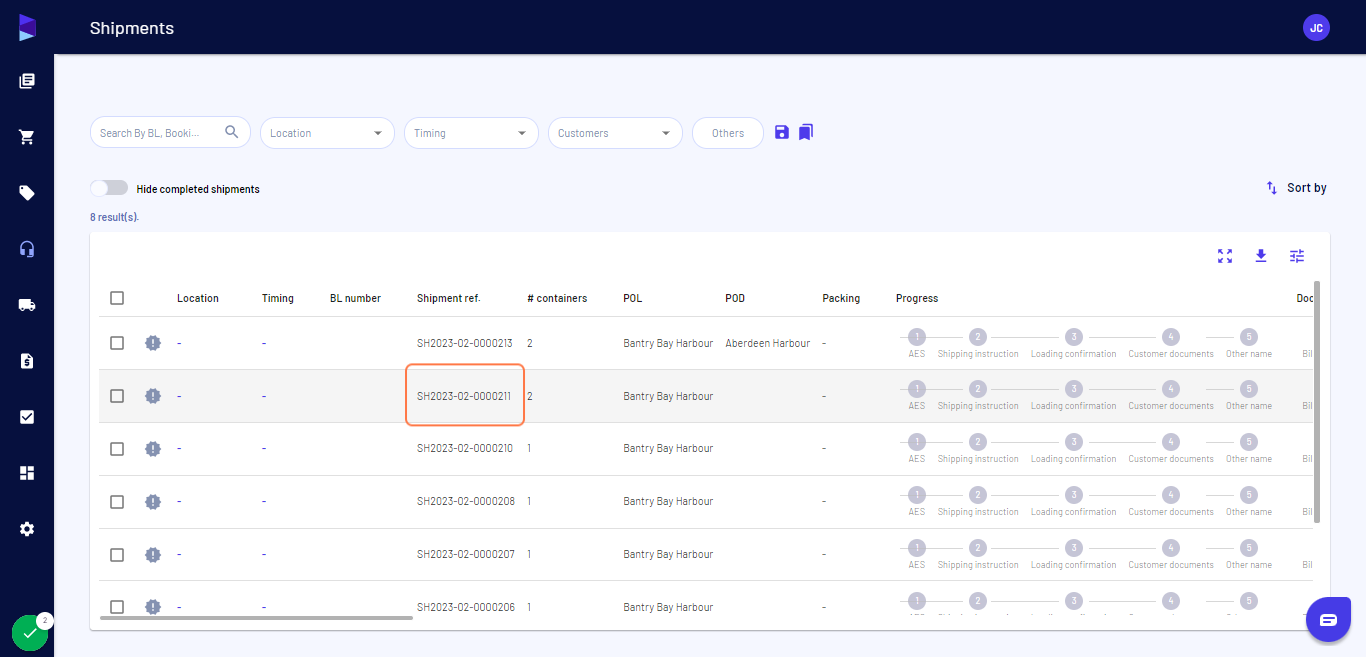This screenshot has height=657, width=1366.
Task: Open shipment SH2023-02-0000207
Action: tap(466, 555)
